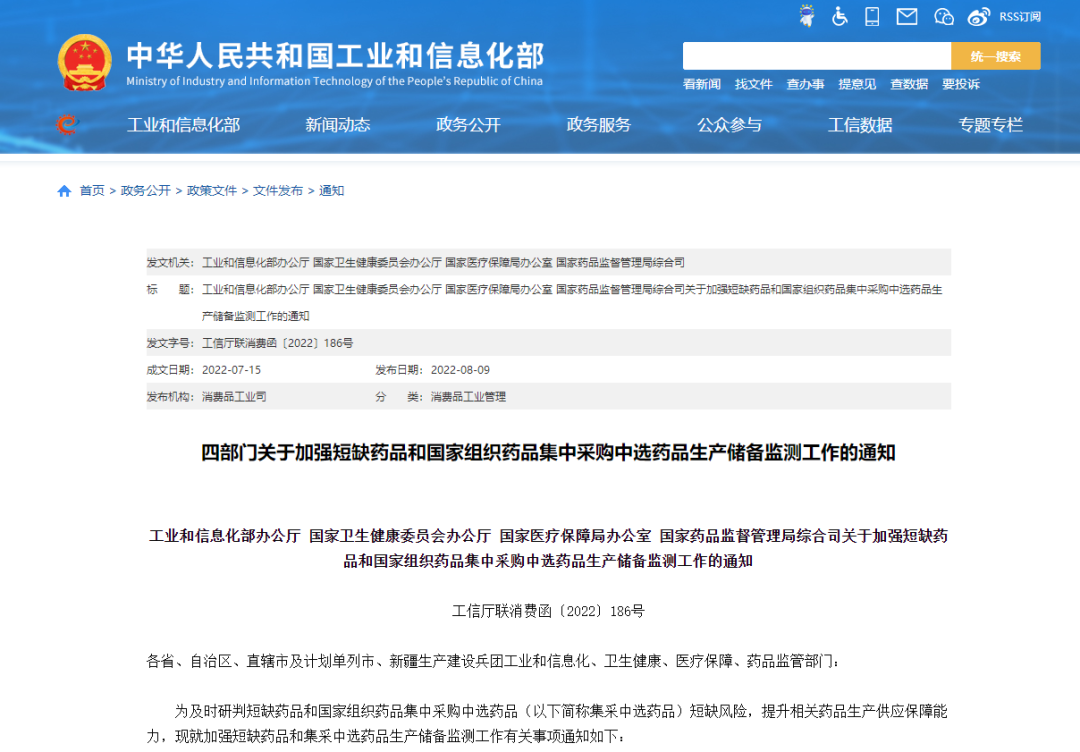Open the WeChat icon
The width and height of the screenshot is (1080, 752).
[944, 17]
